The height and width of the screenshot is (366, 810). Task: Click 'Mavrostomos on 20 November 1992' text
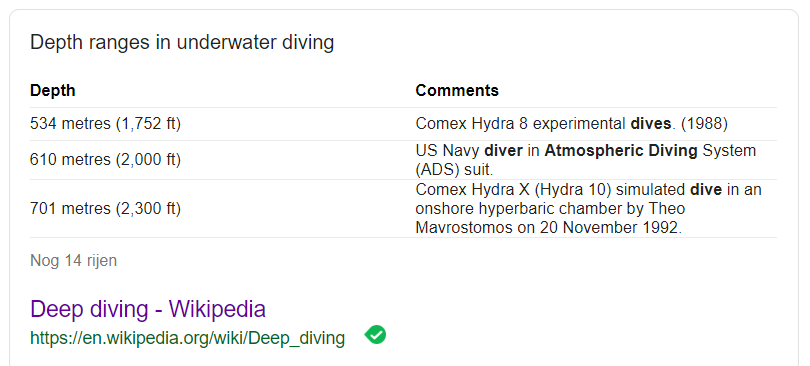click(549, 228)
